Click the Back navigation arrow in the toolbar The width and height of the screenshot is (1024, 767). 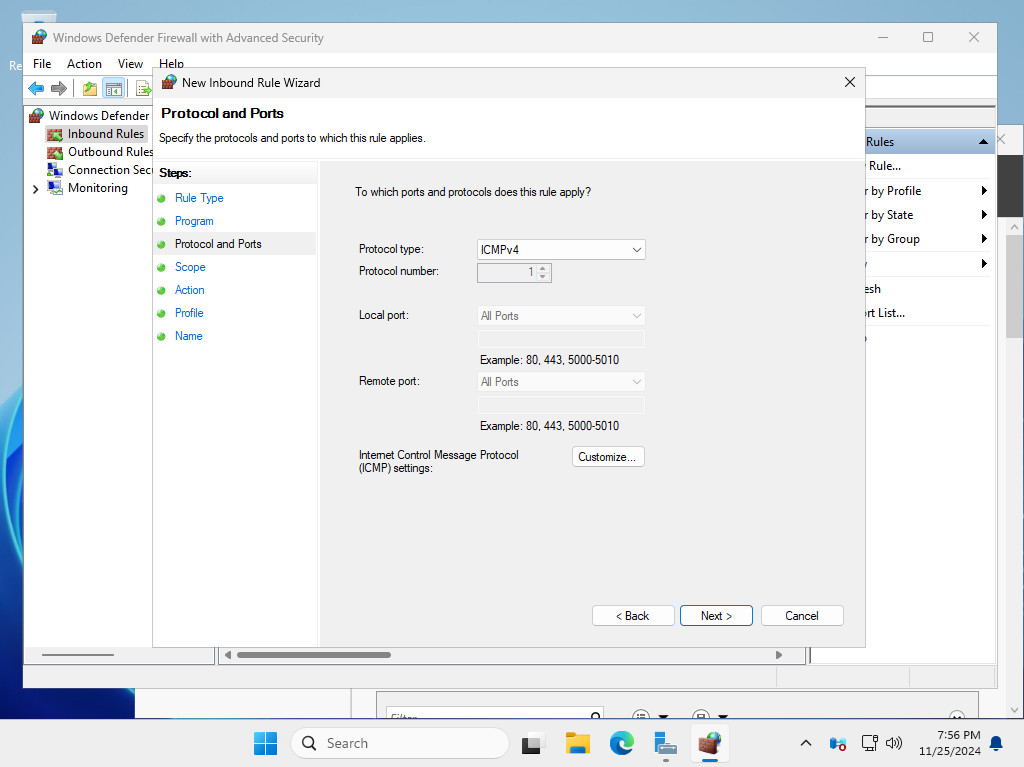click(x=36, y=88)
